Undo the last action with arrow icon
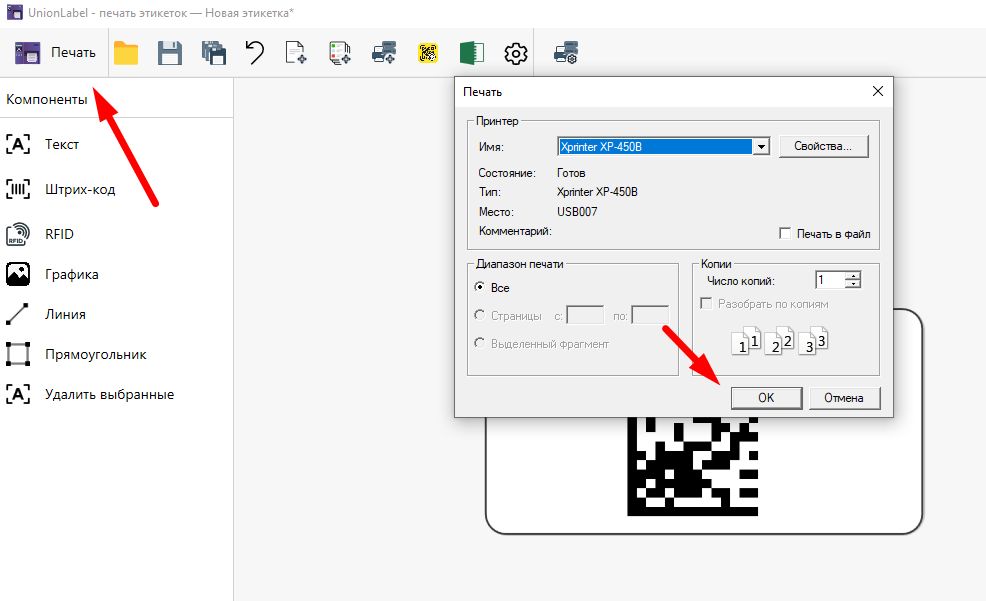Viewport: 986px width, 601px height. [x=255, y=53]
